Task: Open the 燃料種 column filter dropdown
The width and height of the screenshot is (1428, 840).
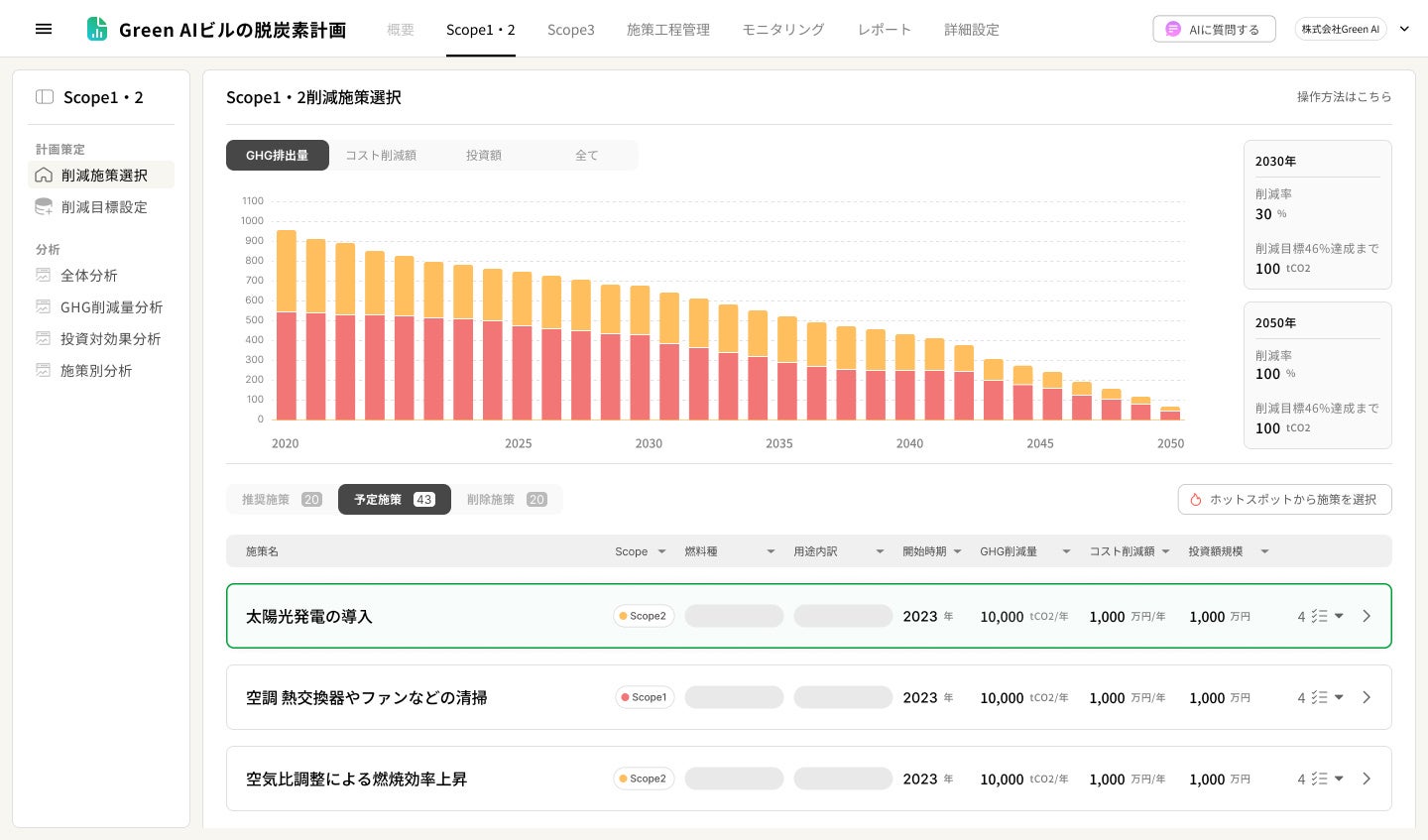Action: click(x=771, y=551)
